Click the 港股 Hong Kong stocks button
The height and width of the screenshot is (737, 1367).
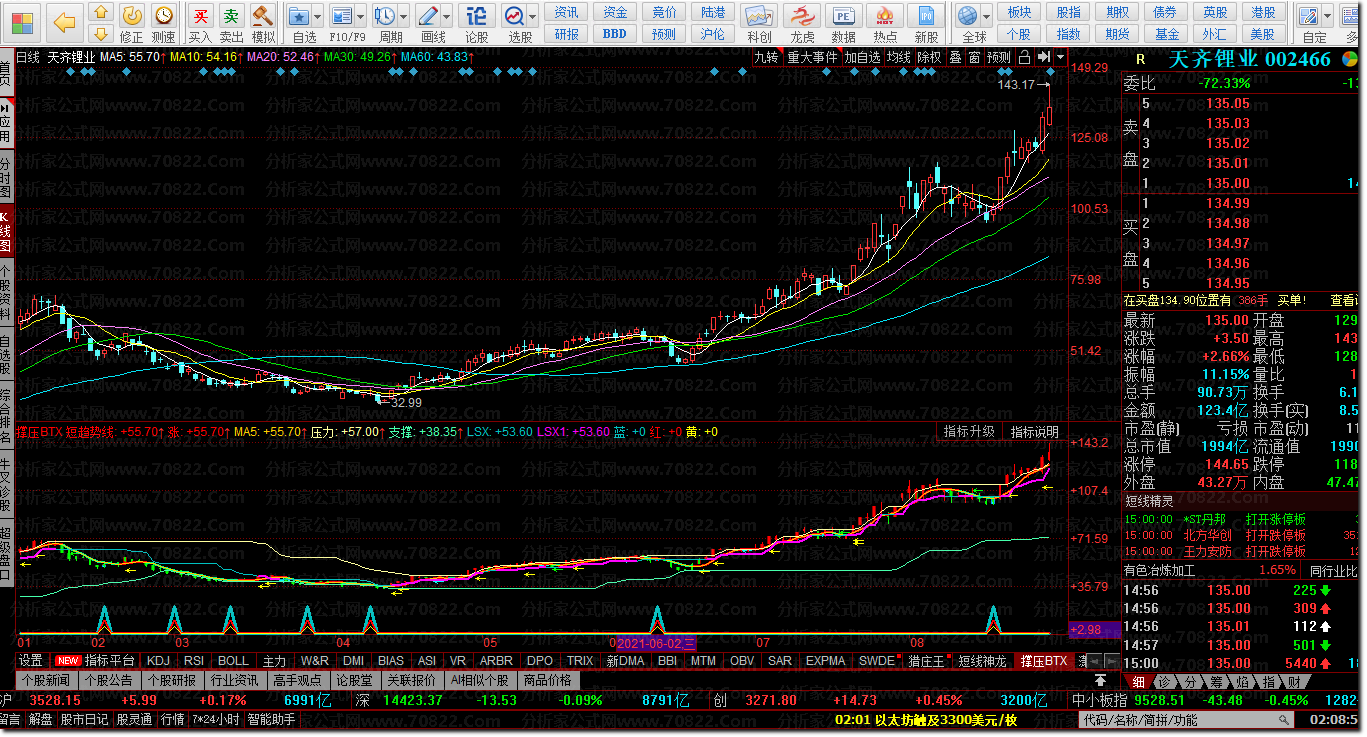[x=1264, y=12]
